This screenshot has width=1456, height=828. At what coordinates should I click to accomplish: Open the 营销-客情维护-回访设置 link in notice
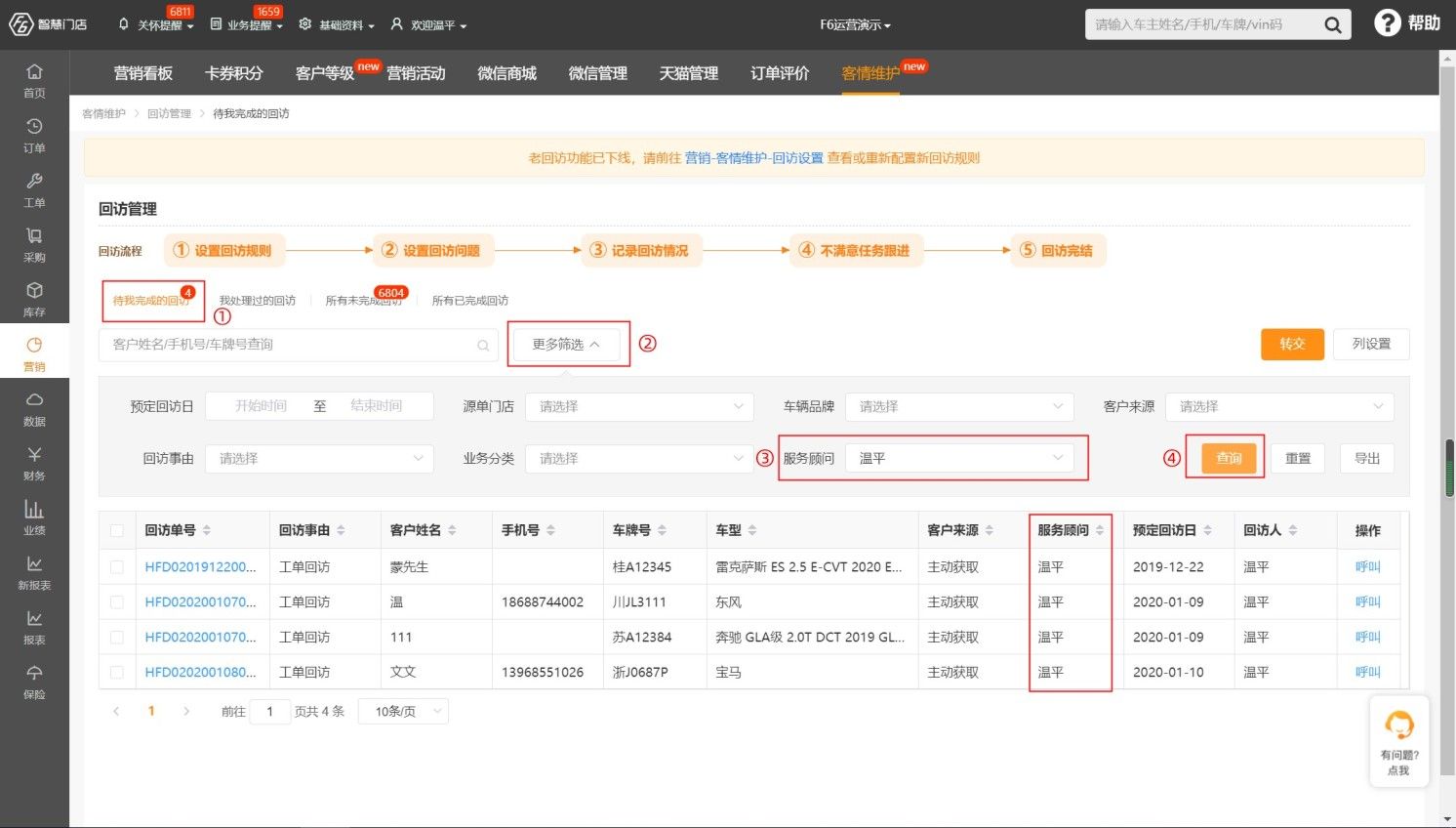(x=754, y=158)
